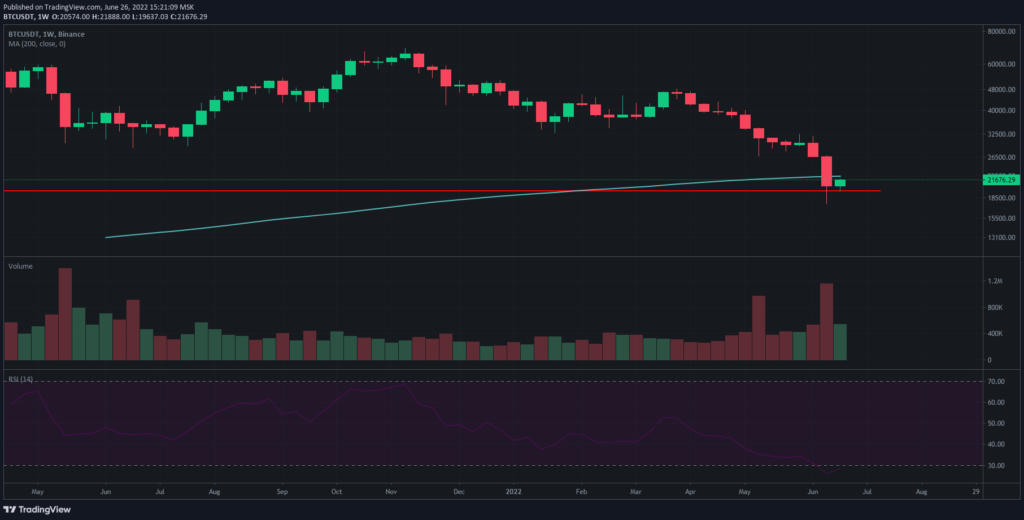Screen dimensions: 1024x520
Task: Click the "400K" volume axis label
Action: pos(996,334)
